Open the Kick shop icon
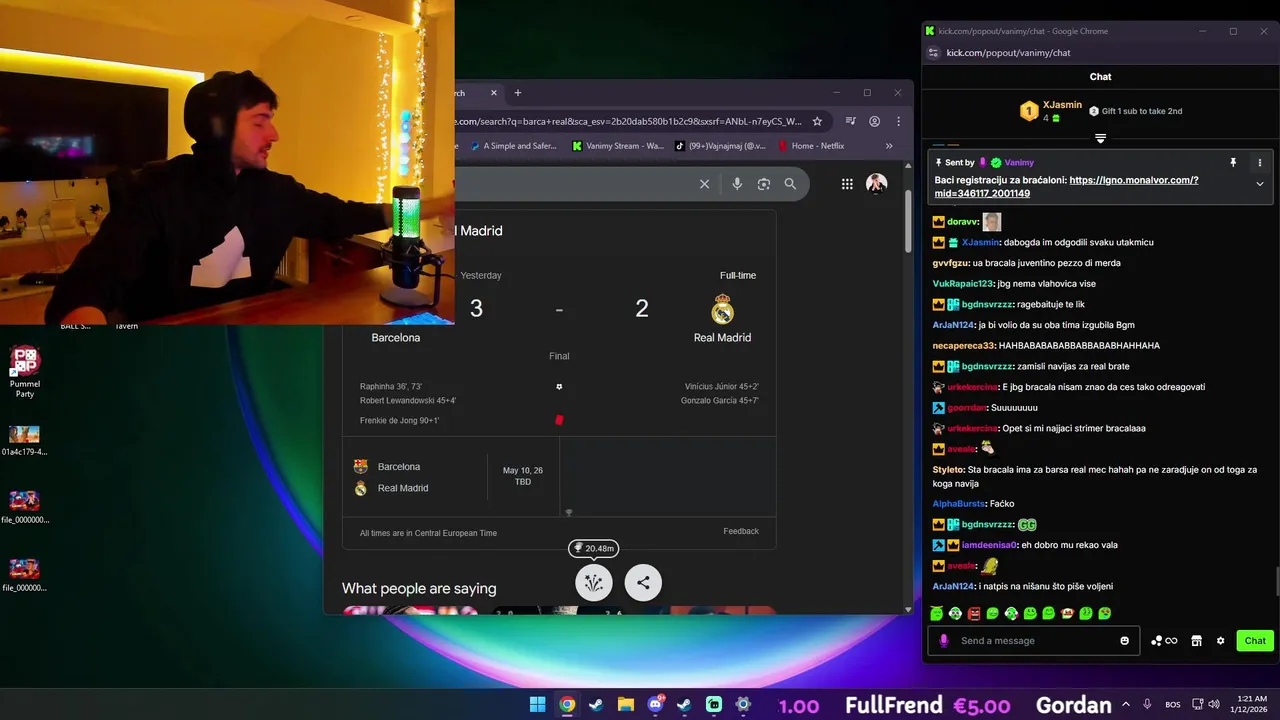 pyautogui.click(x=1196, y=641)
